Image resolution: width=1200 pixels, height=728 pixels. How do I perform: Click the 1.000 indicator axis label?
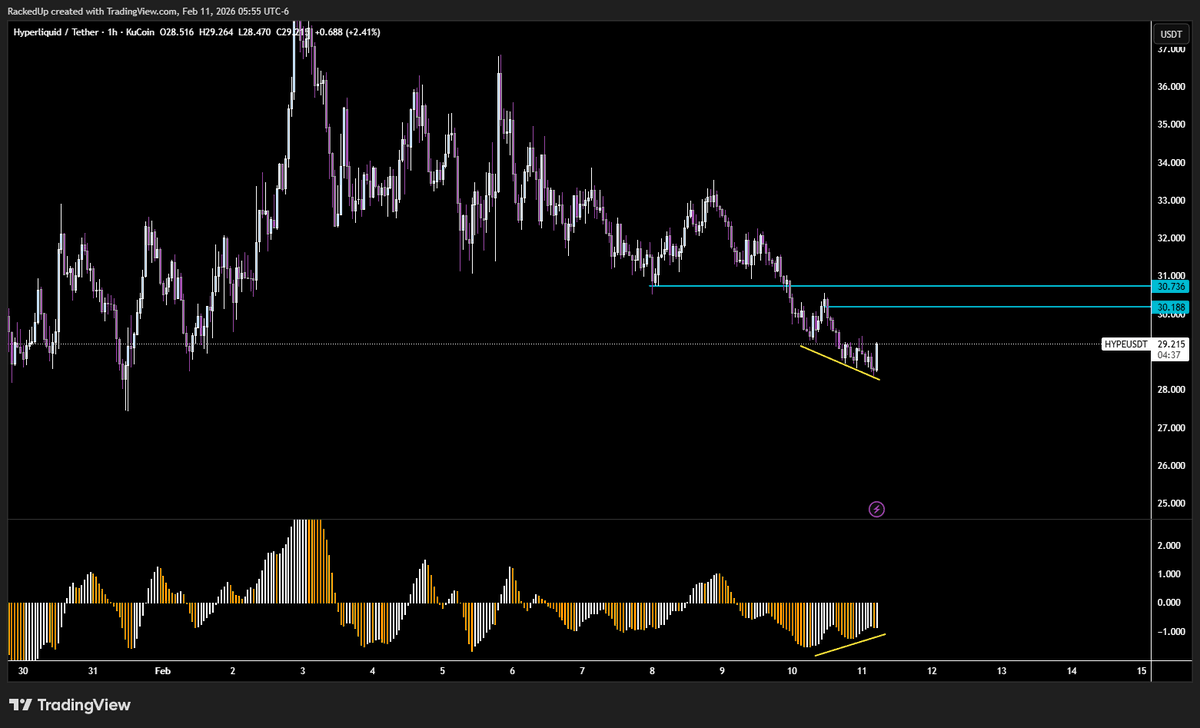(1170, 574)
